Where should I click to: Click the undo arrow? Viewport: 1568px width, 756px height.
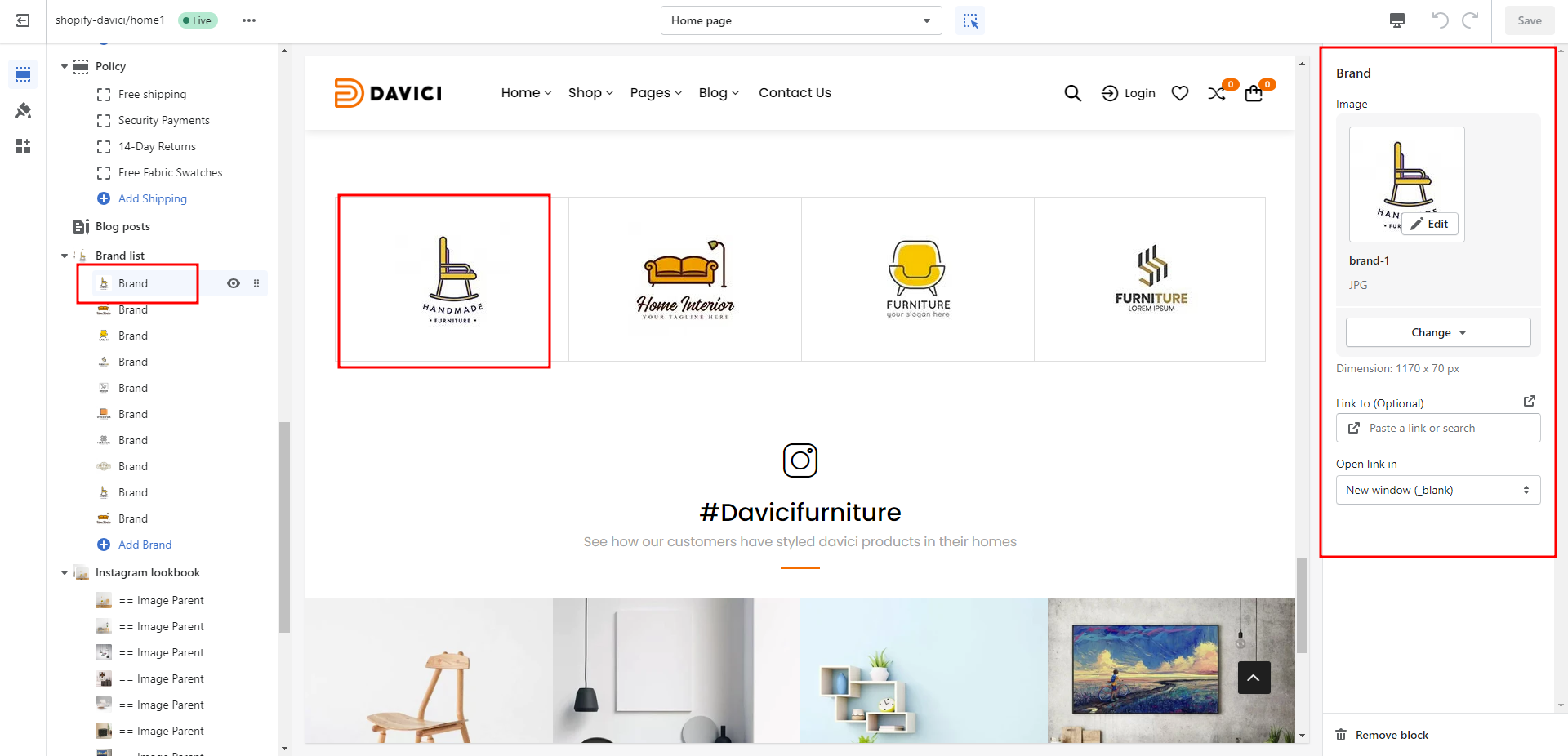click(1440, 20)
